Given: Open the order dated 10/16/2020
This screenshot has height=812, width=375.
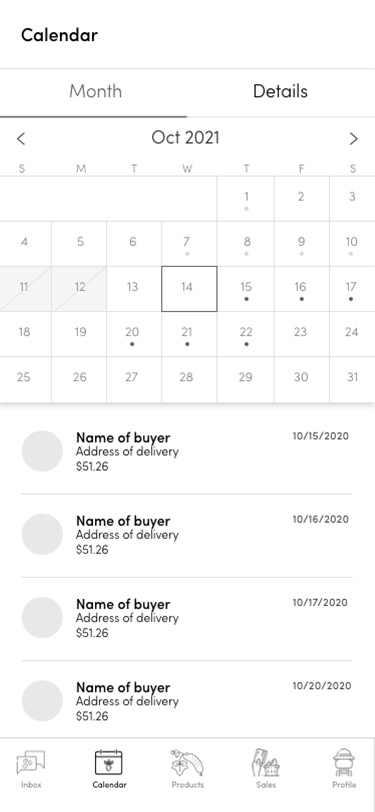Looking at the screenshot, I should click(187, 535).
